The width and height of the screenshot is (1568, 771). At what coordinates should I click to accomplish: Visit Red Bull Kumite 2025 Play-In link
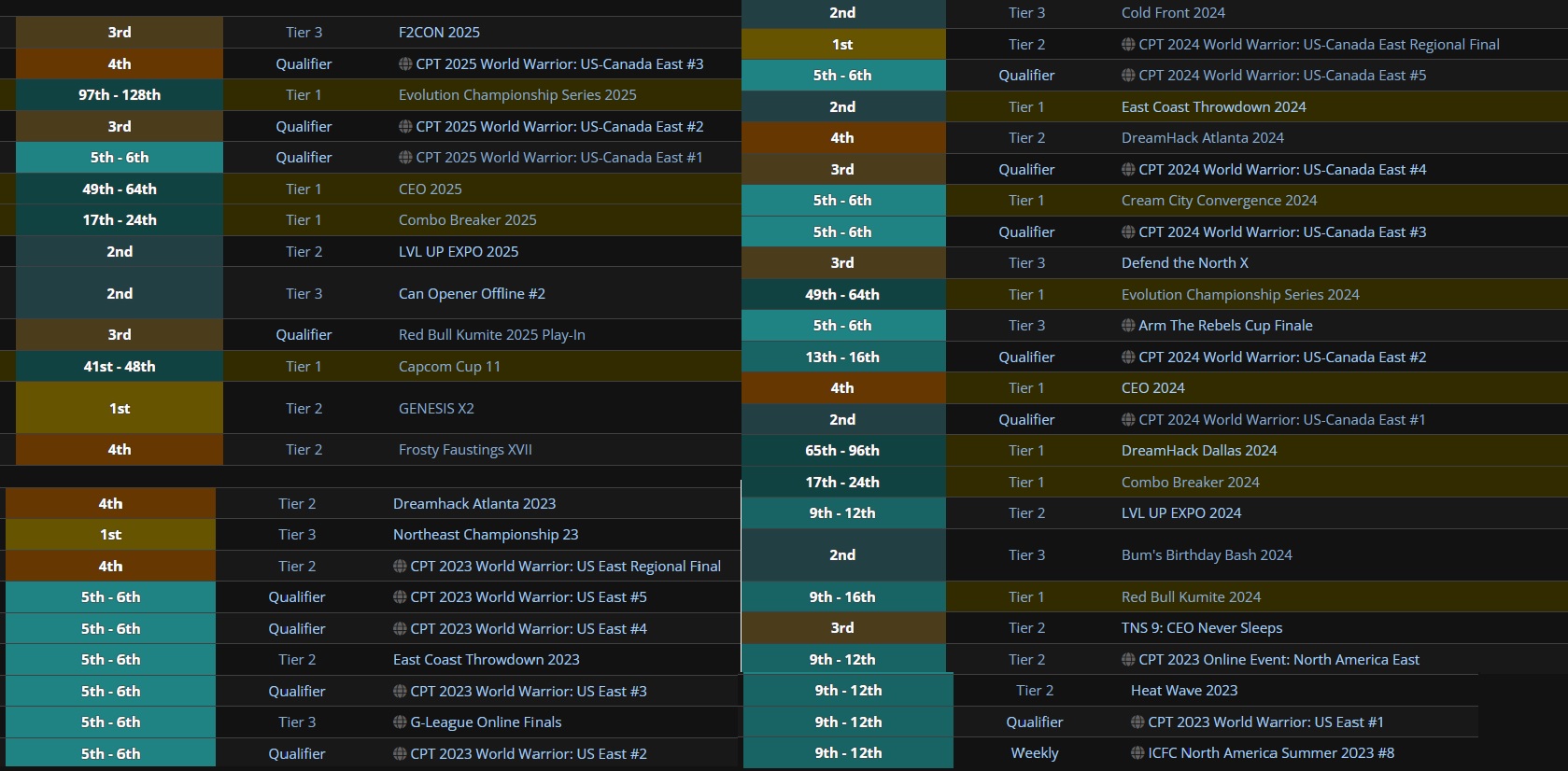[x=492, y=335]
